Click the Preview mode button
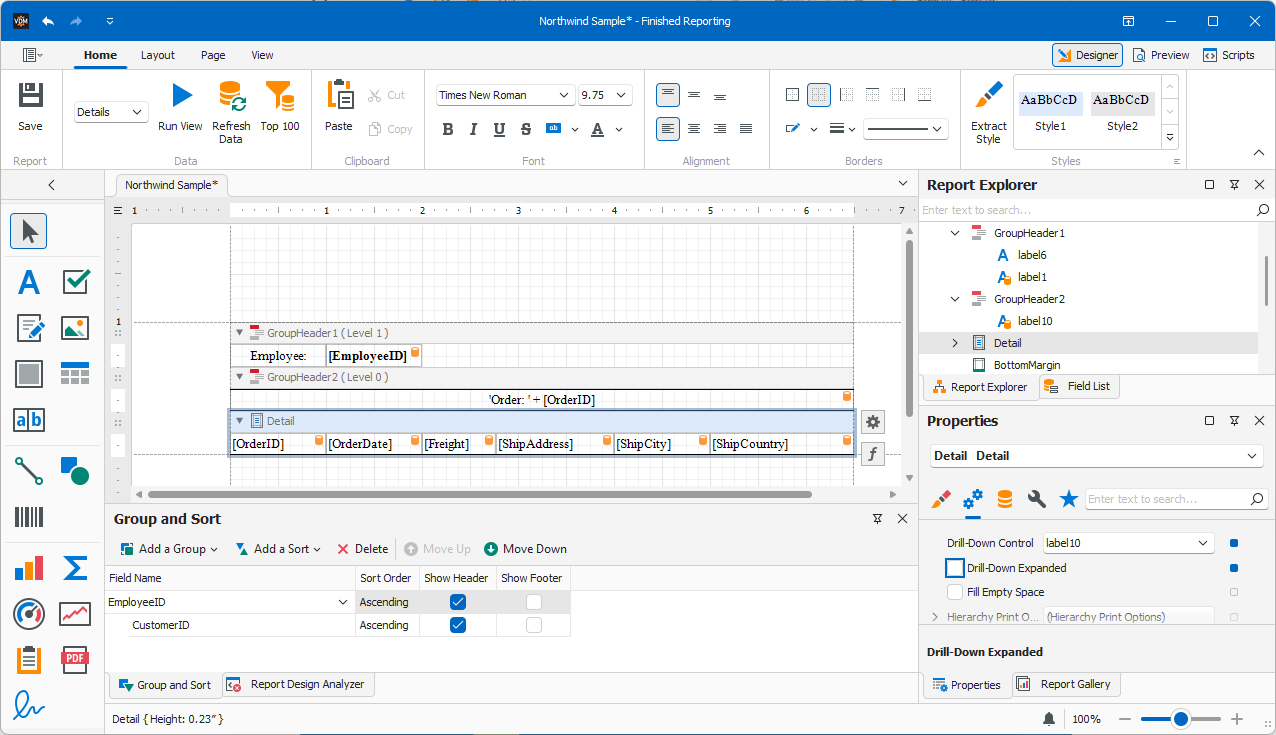Image resolution: width=1276 pixels, height=735 pixels. pyautogui.click(x=1160, y=55)
